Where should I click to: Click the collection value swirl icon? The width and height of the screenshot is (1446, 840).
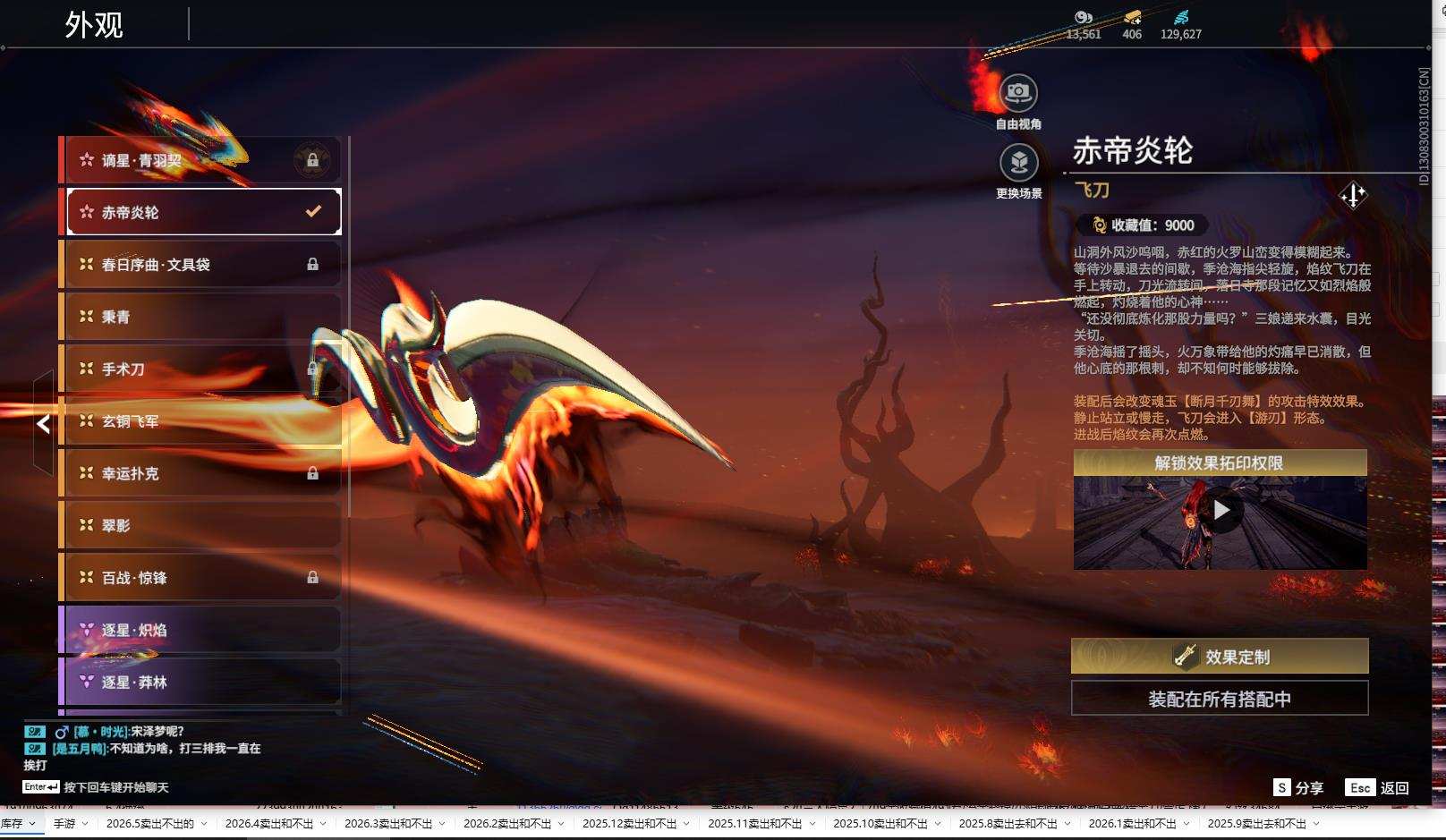pos(1099,225)
